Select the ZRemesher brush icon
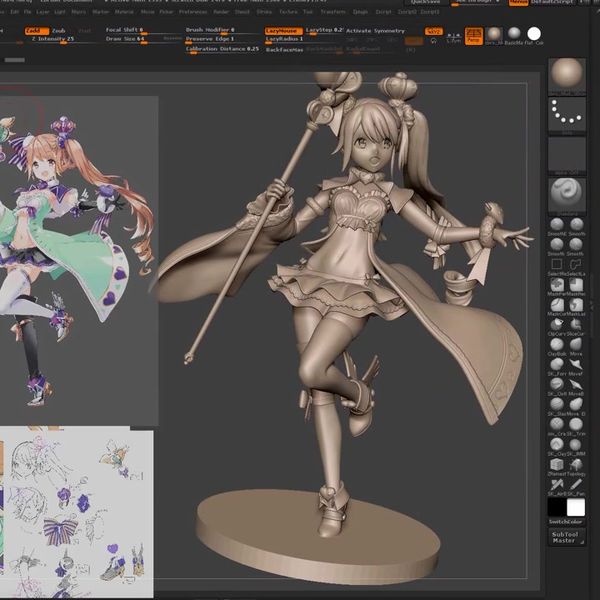Image resolution: width=600 pixels, height=600 pixels. (x=557, y=465)
